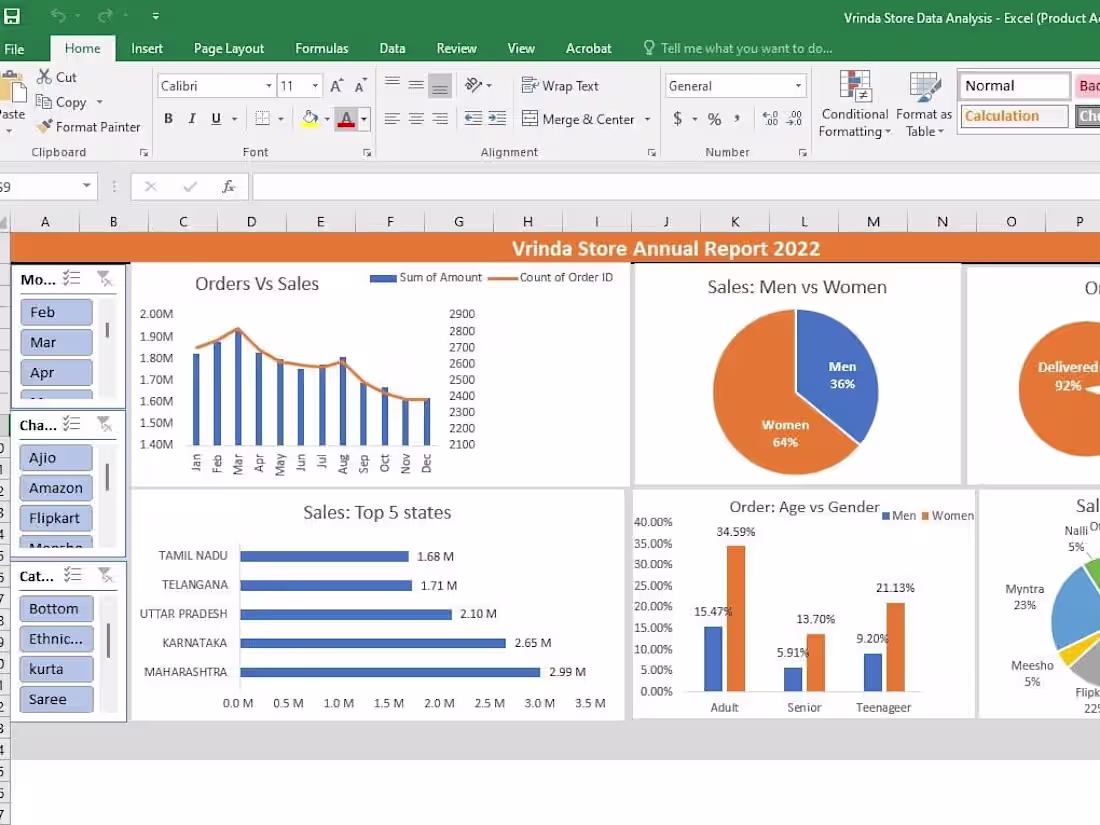Screen dimensions: 1100x825
Task: Apply bold formatting
Action: 168,118
